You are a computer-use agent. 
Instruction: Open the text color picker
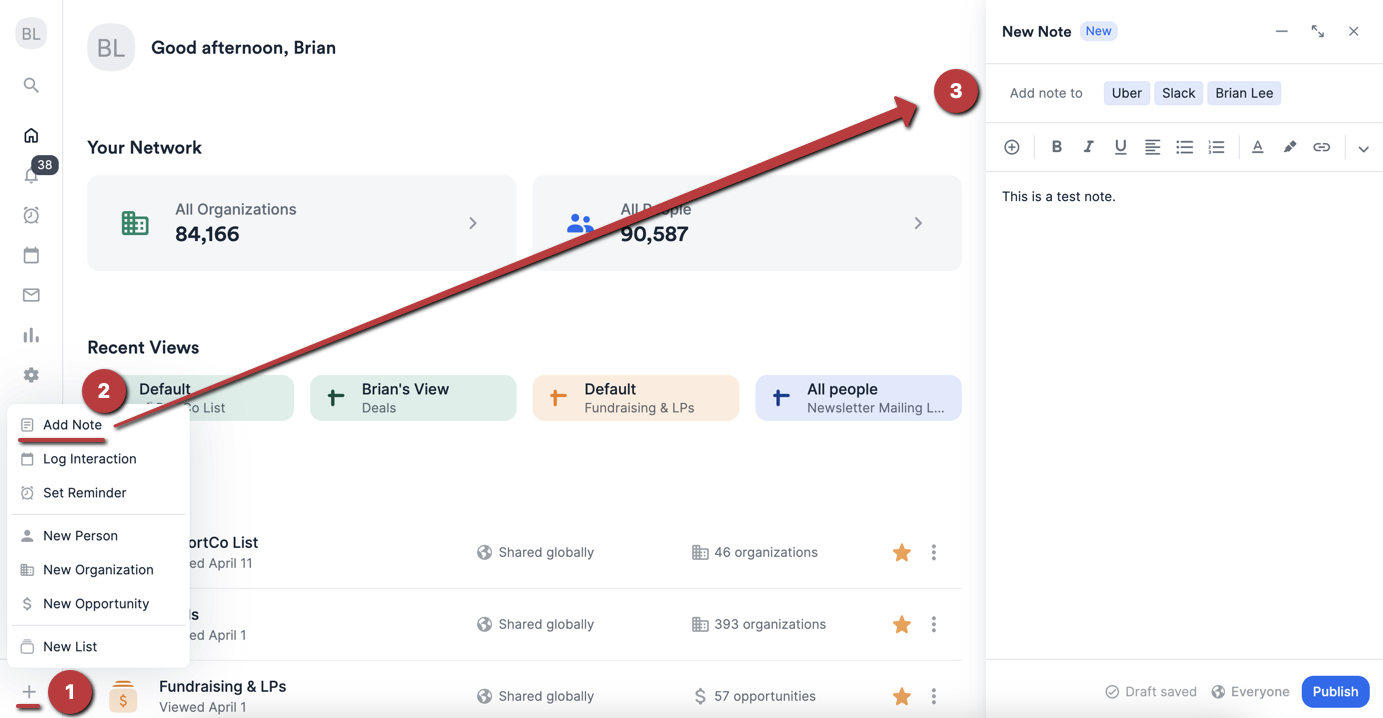[x=1257, y=146]
